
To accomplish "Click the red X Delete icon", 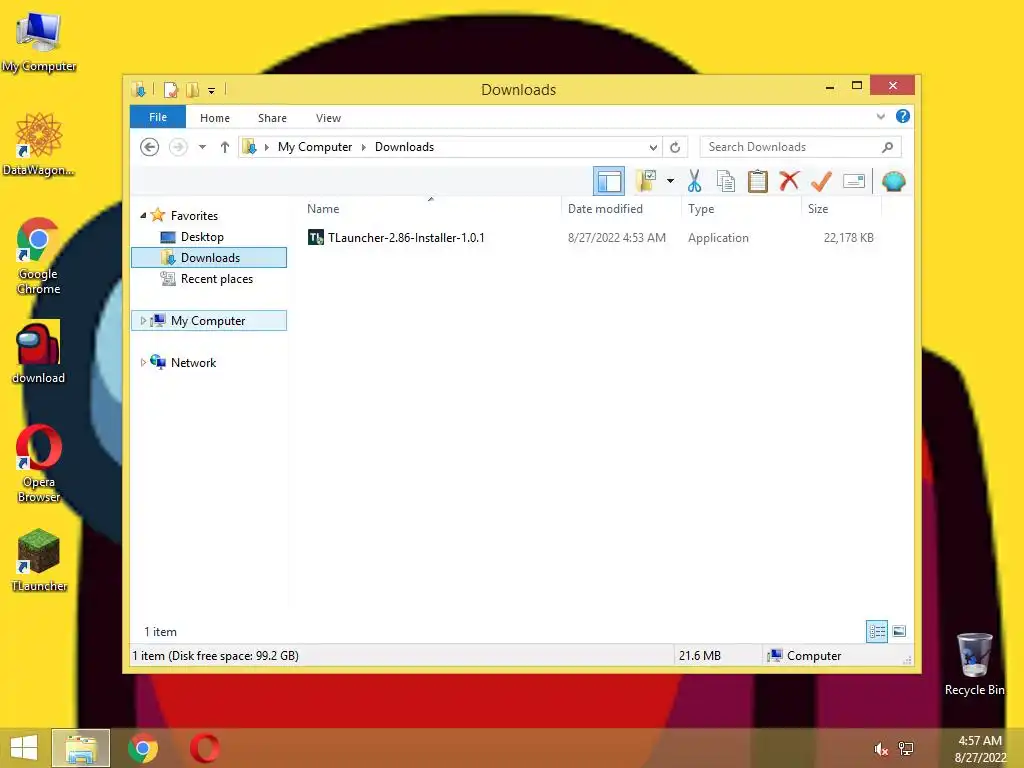I will (789, 181).
